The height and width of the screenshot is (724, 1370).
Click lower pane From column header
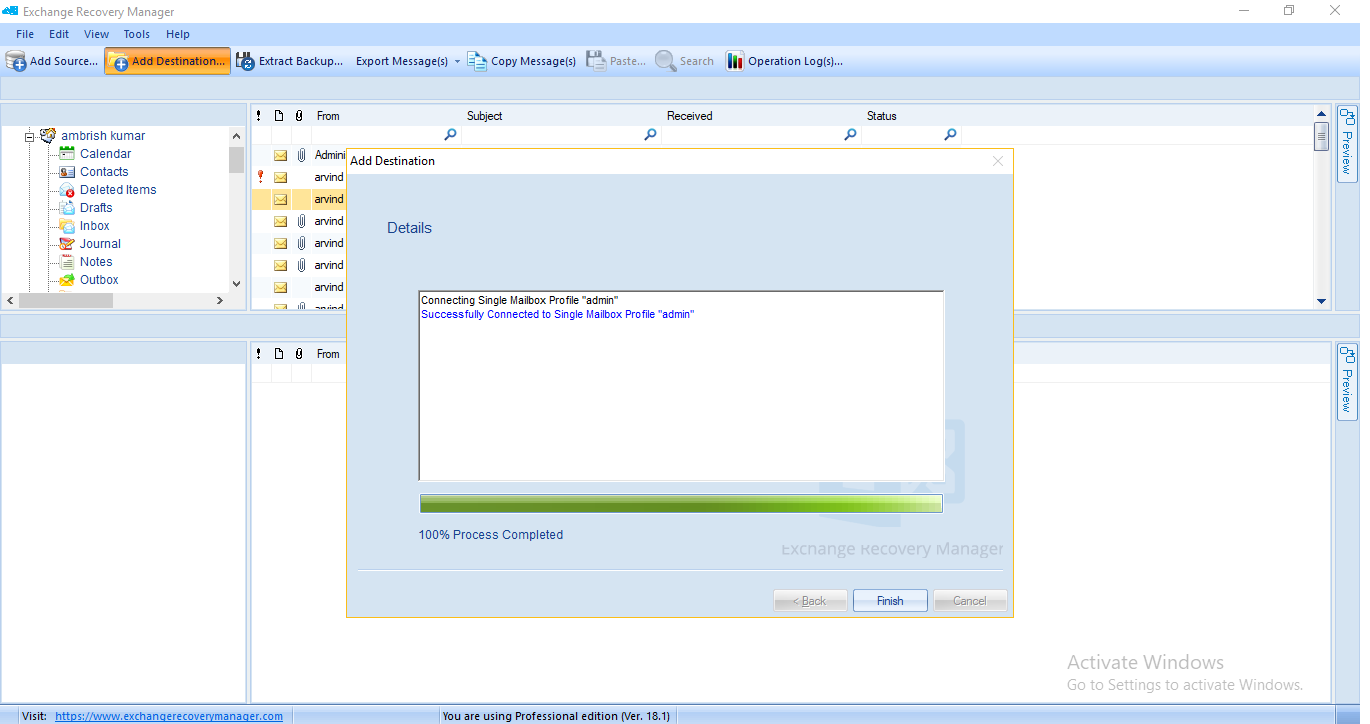pyautogui.click(x=329, y=354)
